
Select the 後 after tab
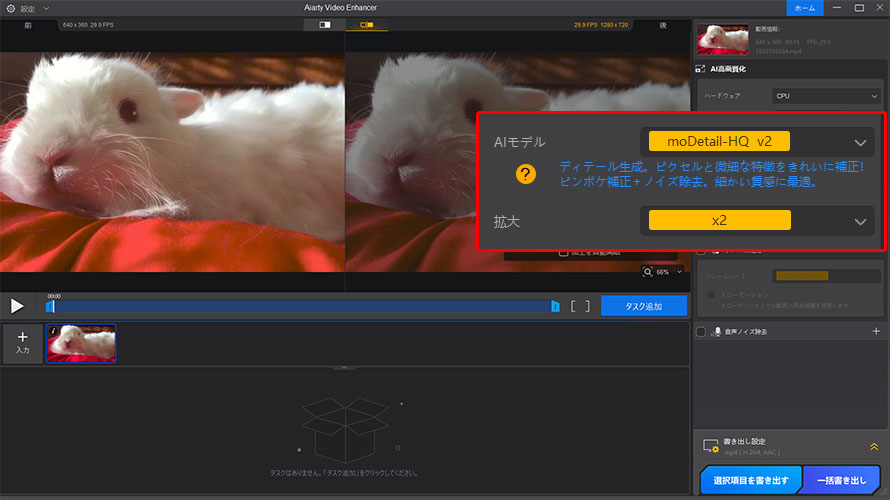pos(662,25)
